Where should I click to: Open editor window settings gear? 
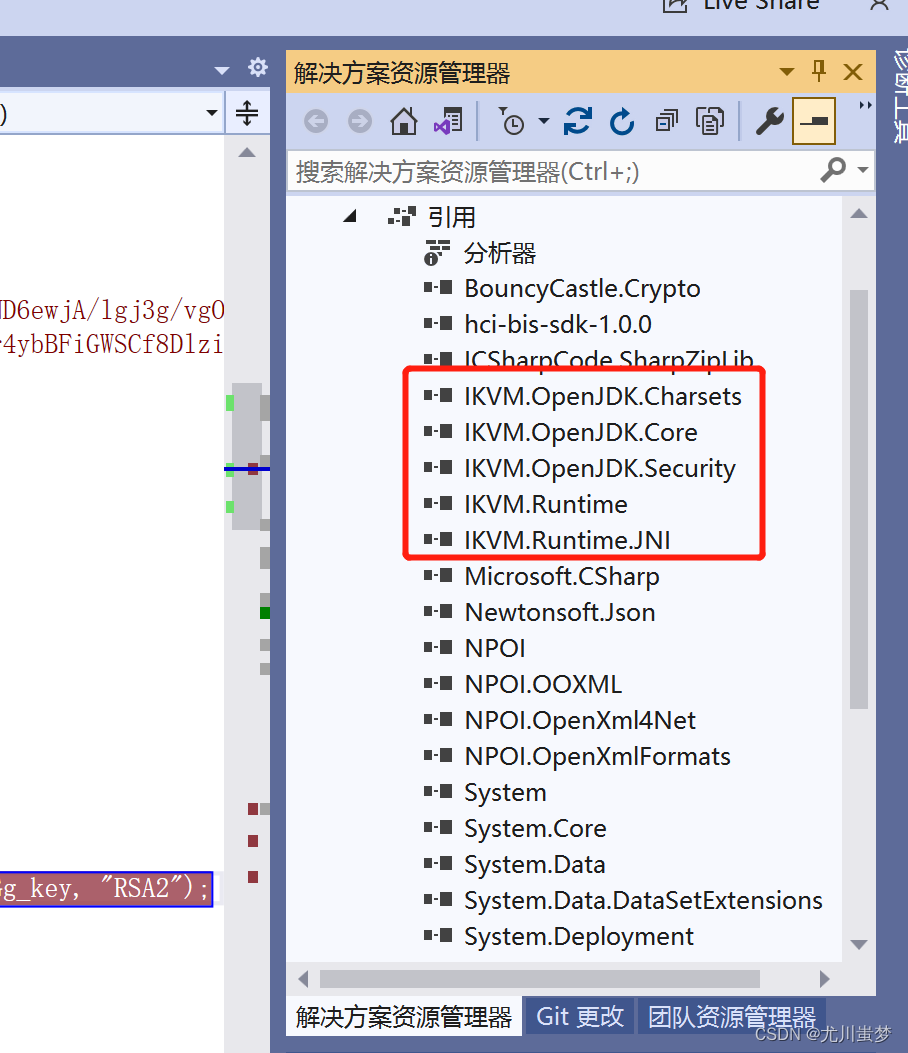(x=257, y=67)
